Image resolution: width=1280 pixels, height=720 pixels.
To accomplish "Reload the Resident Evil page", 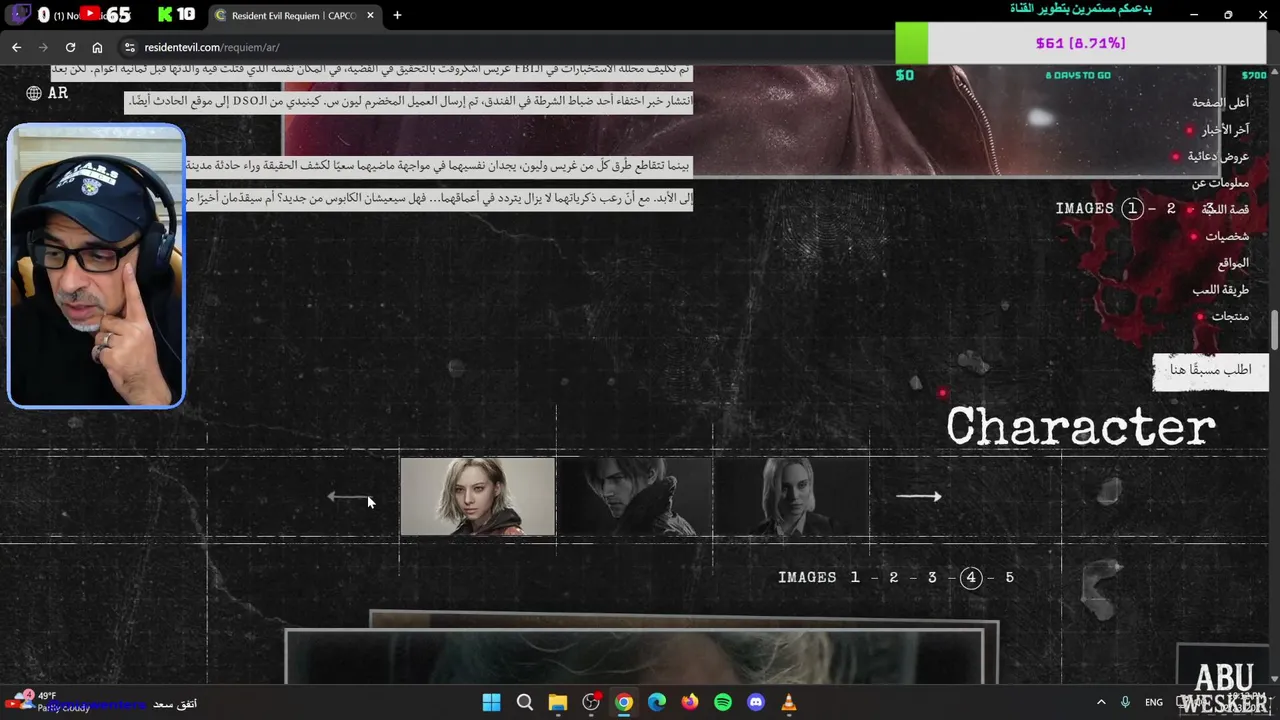I will pyautogui.click(x=70, y=47).
